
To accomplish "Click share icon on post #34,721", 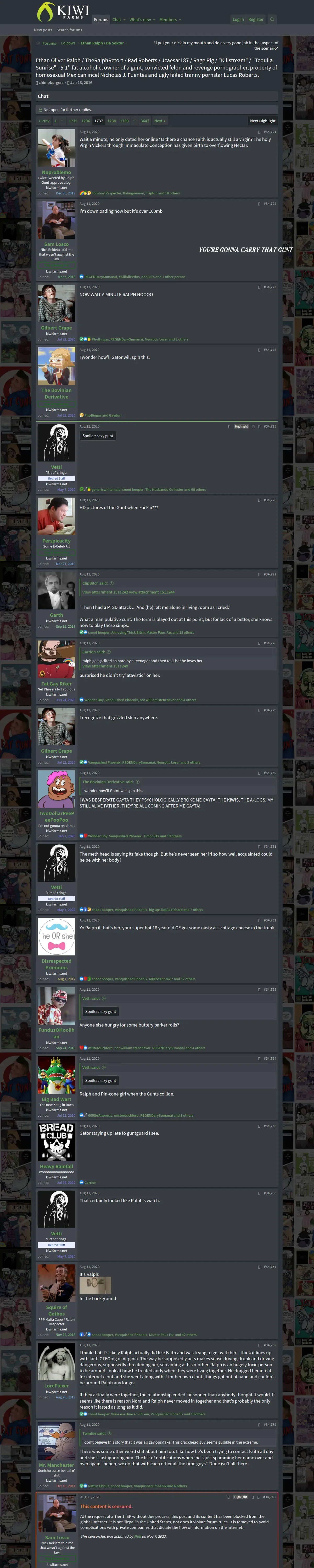I will 259,131.
